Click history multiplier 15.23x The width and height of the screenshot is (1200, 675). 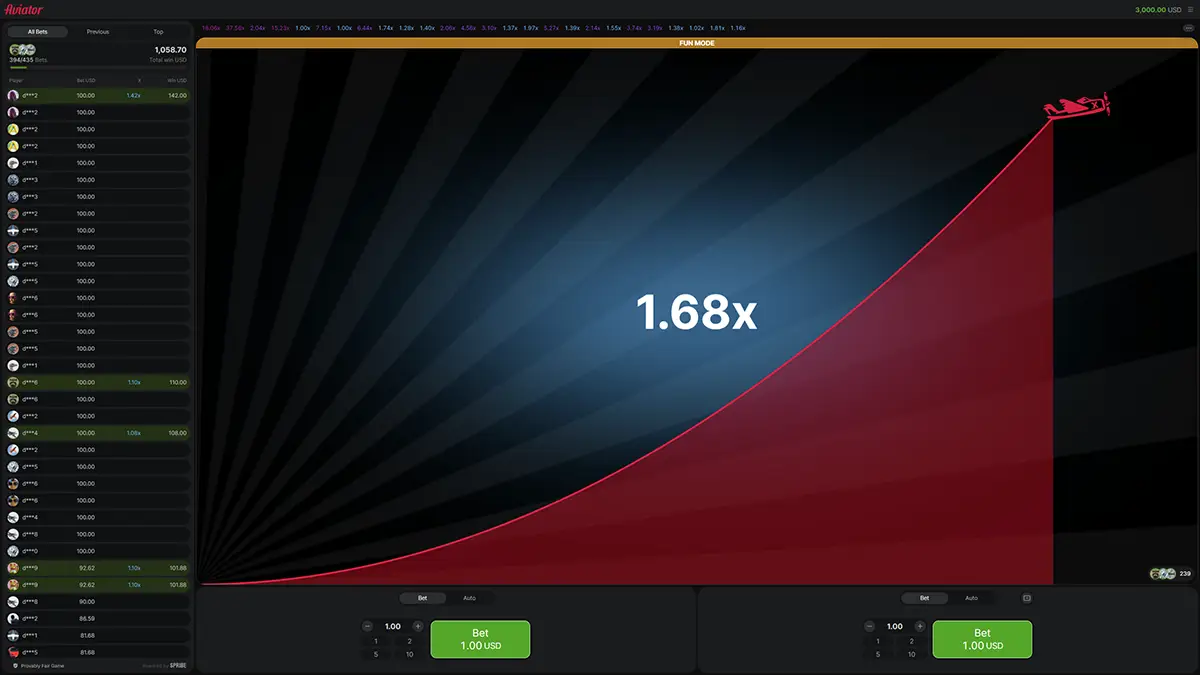(280, 28)
